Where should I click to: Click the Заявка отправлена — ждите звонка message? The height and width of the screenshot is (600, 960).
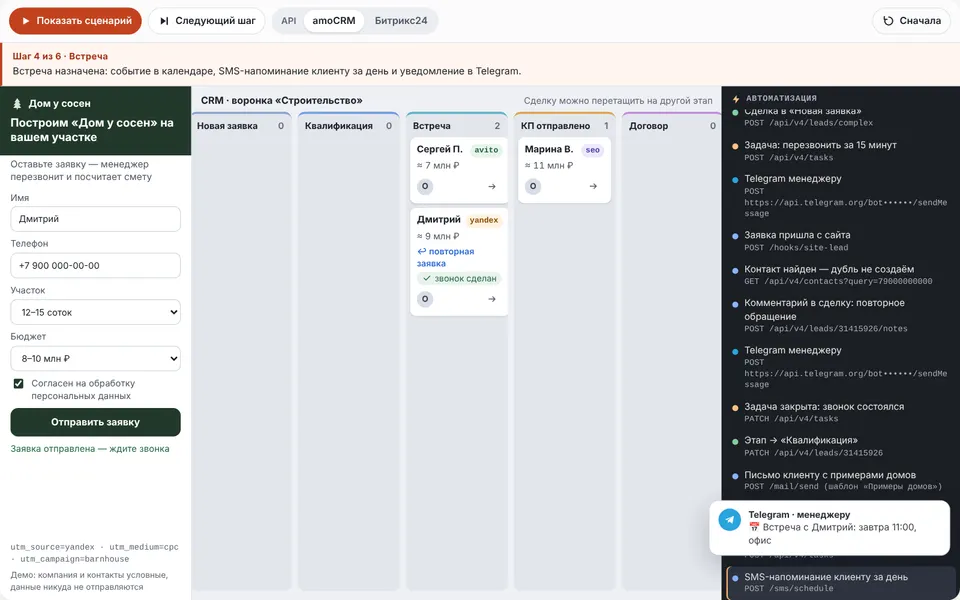point(90,449)
